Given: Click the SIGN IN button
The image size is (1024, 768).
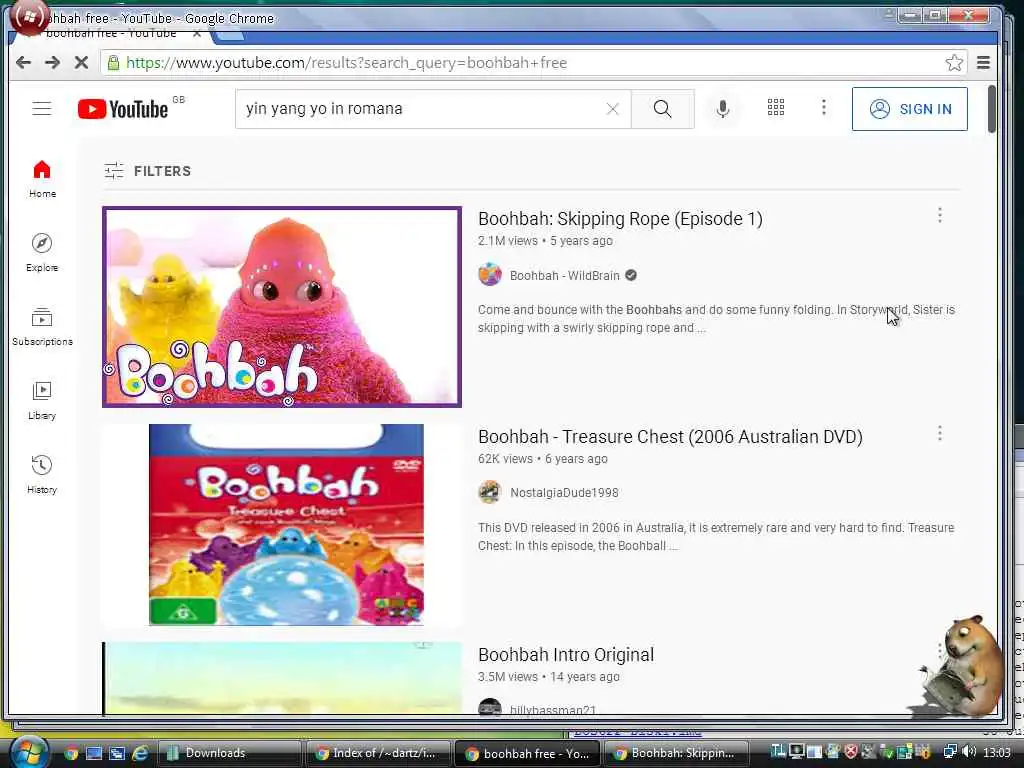Looking at the screenshot, I should [910, 109].
